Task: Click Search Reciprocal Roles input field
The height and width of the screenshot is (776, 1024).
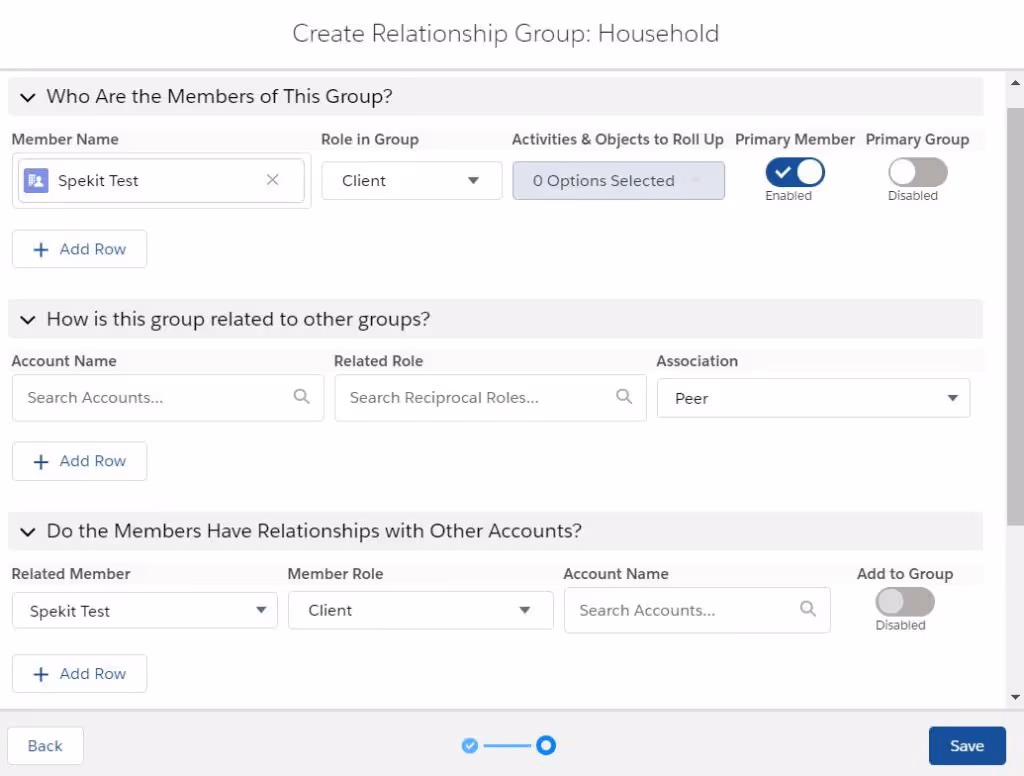Action: 490,397
